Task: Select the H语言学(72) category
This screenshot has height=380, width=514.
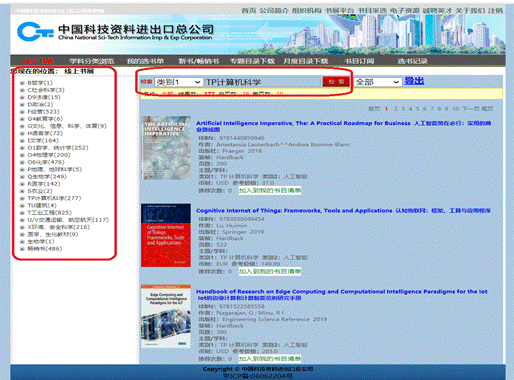Action: pos(45,133)
